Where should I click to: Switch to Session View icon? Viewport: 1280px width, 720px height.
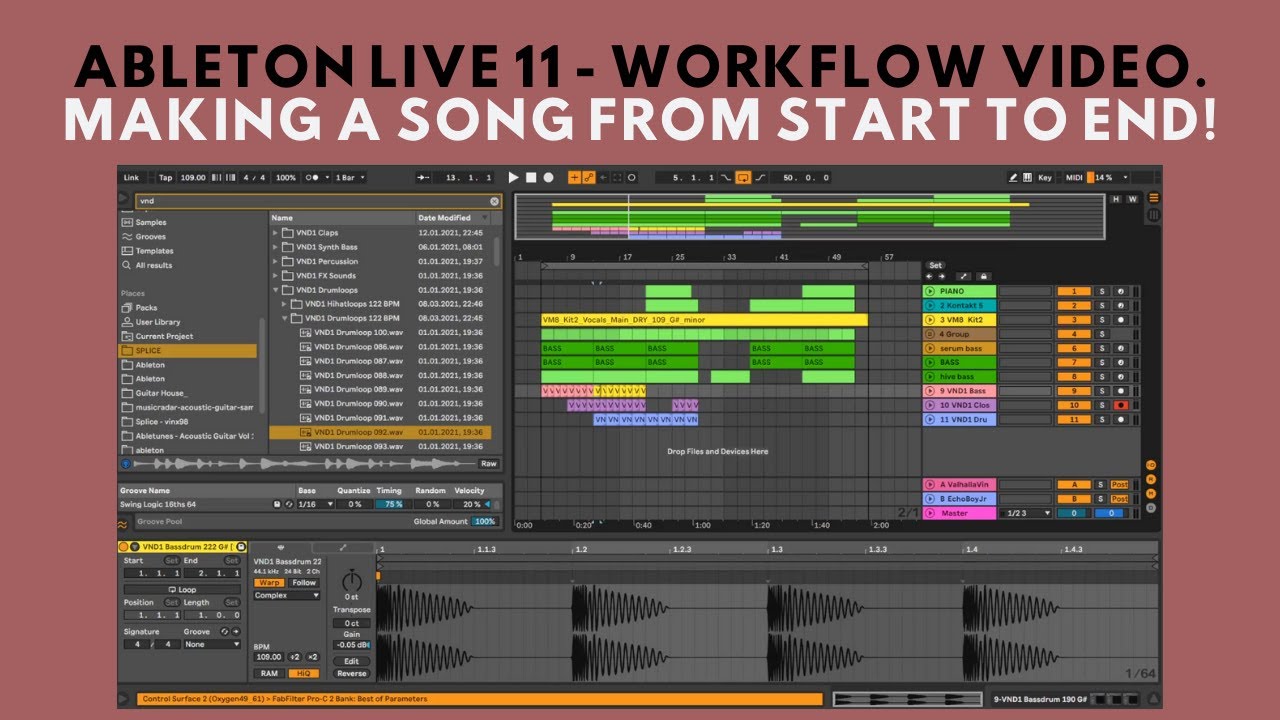pos(1153,214)
